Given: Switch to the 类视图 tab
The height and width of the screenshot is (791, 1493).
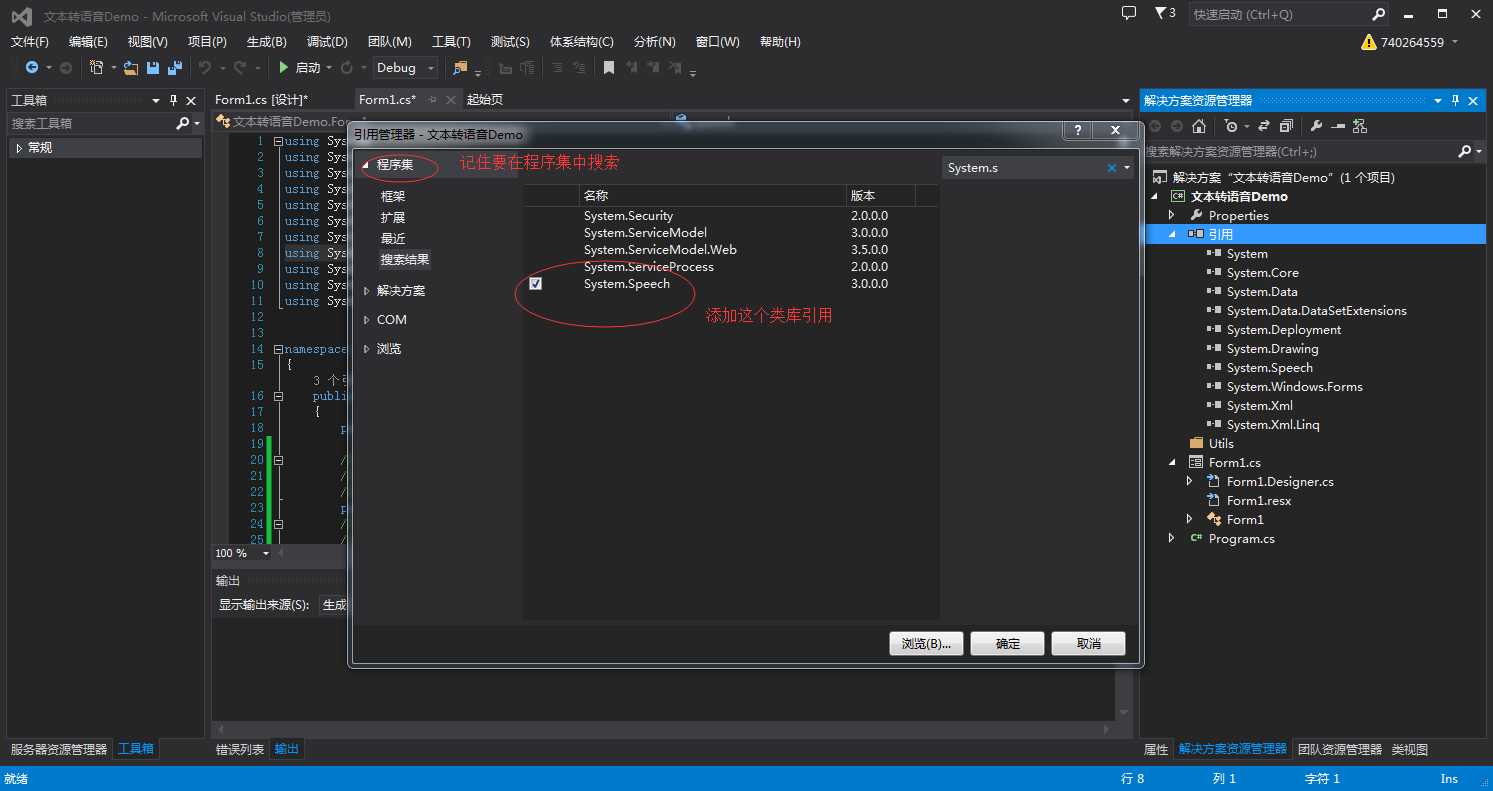Looking at the screenshot, I should (1409, 749).
